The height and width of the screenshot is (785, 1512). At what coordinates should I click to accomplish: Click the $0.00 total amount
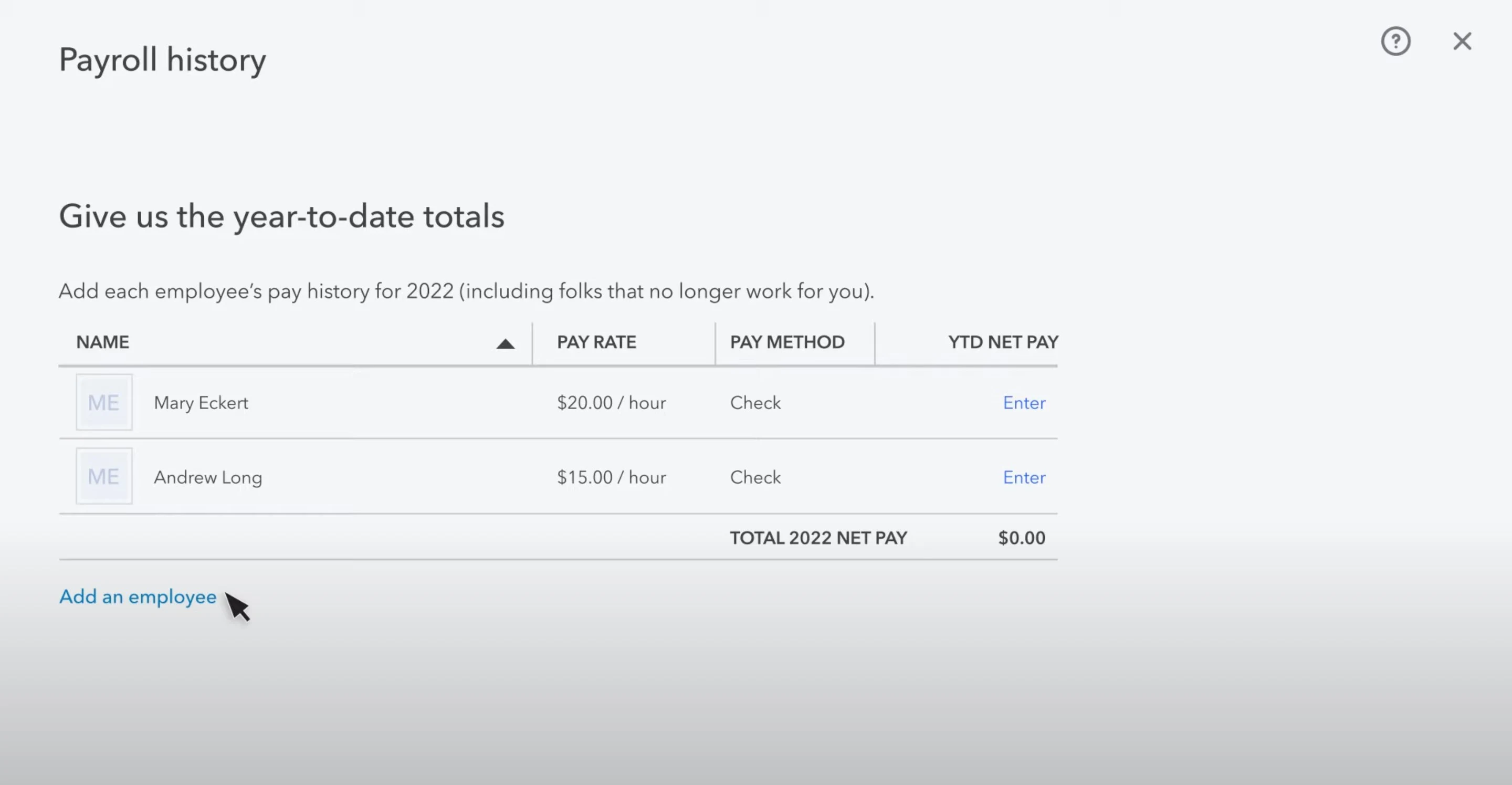(1021, 538)
